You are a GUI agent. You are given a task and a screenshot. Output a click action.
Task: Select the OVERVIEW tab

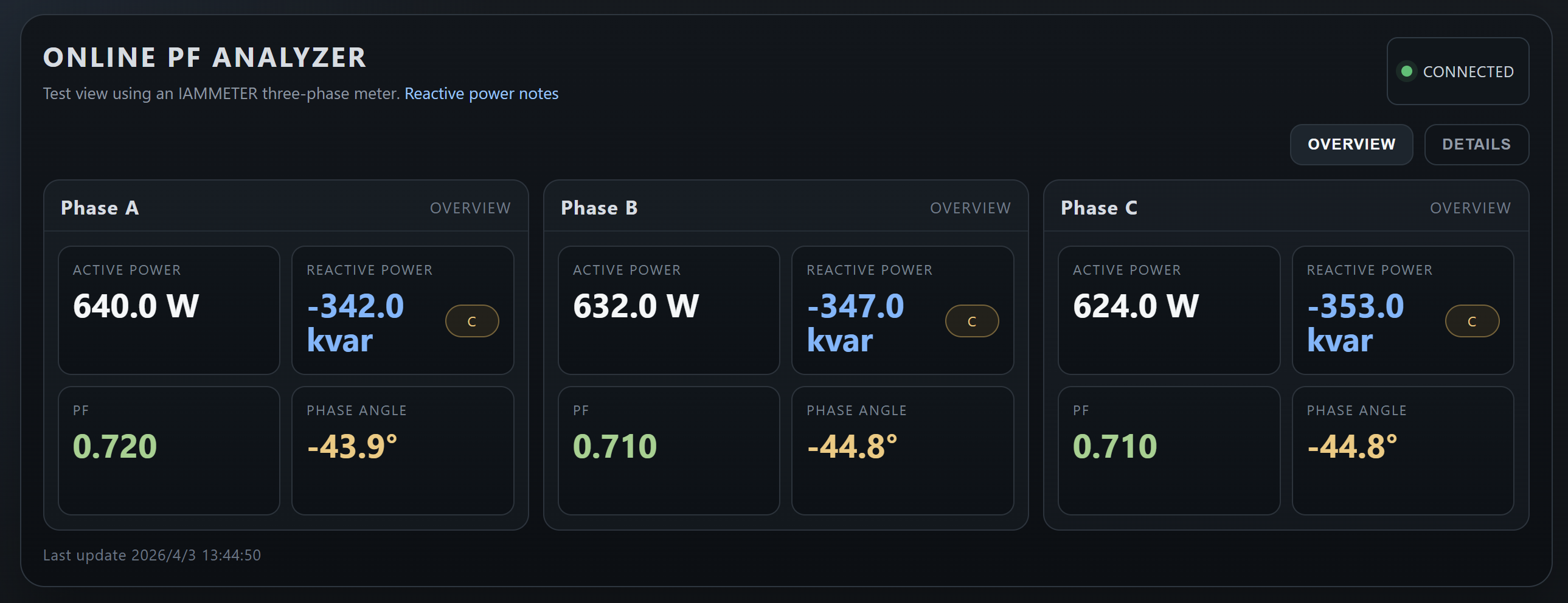1351,144
